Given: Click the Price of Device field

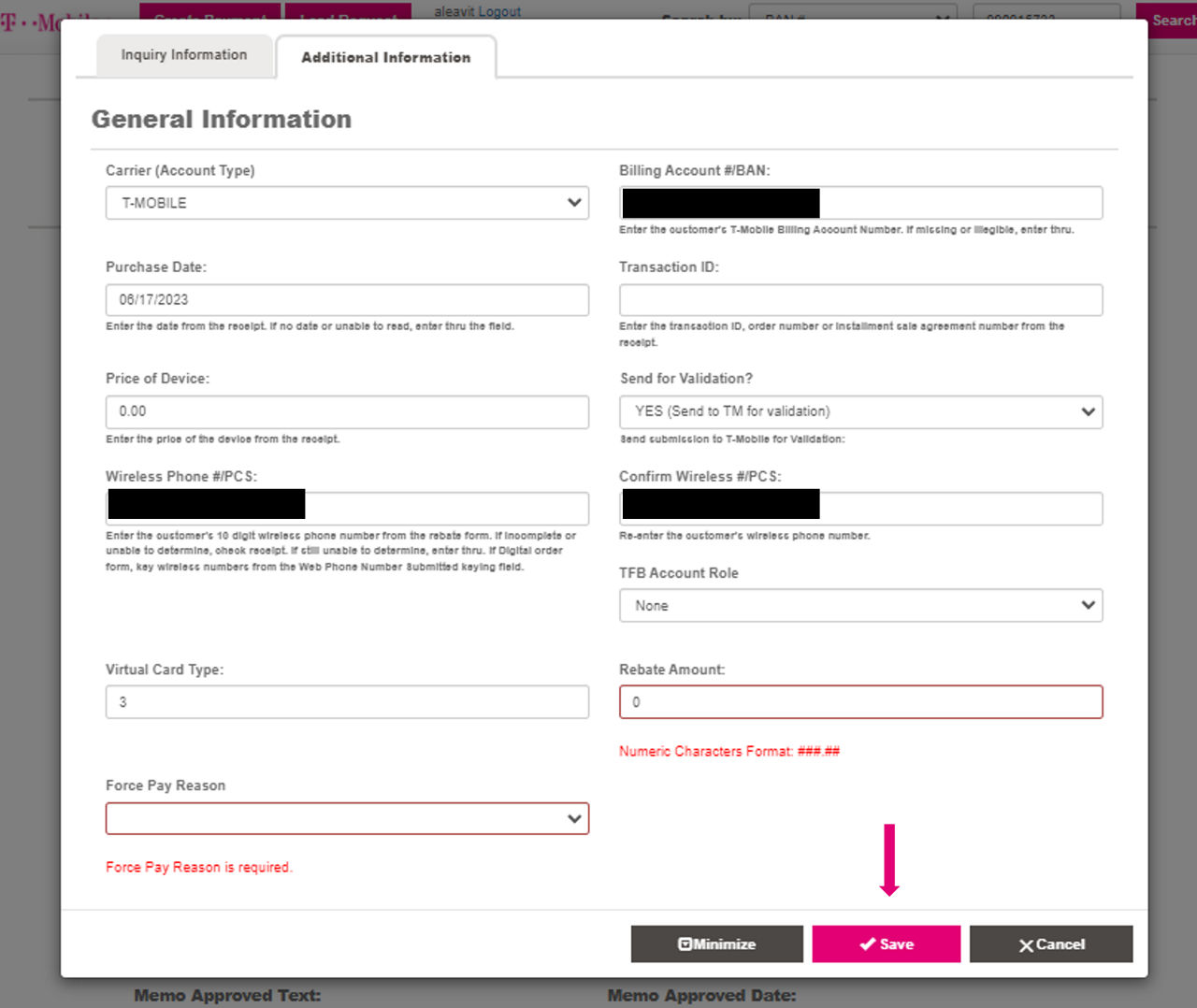Looking at the screenshot, I should click(347, 411).
